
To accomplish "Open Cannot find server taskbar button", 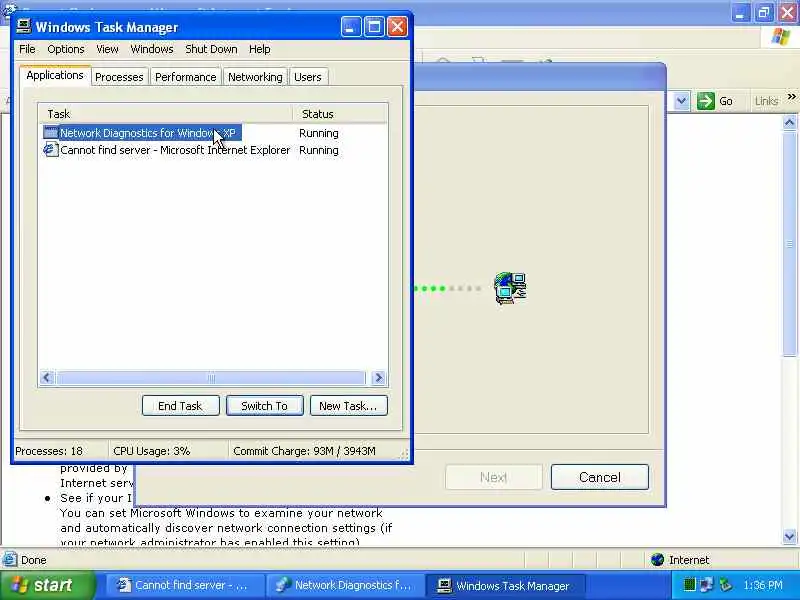I will point(186,585).
